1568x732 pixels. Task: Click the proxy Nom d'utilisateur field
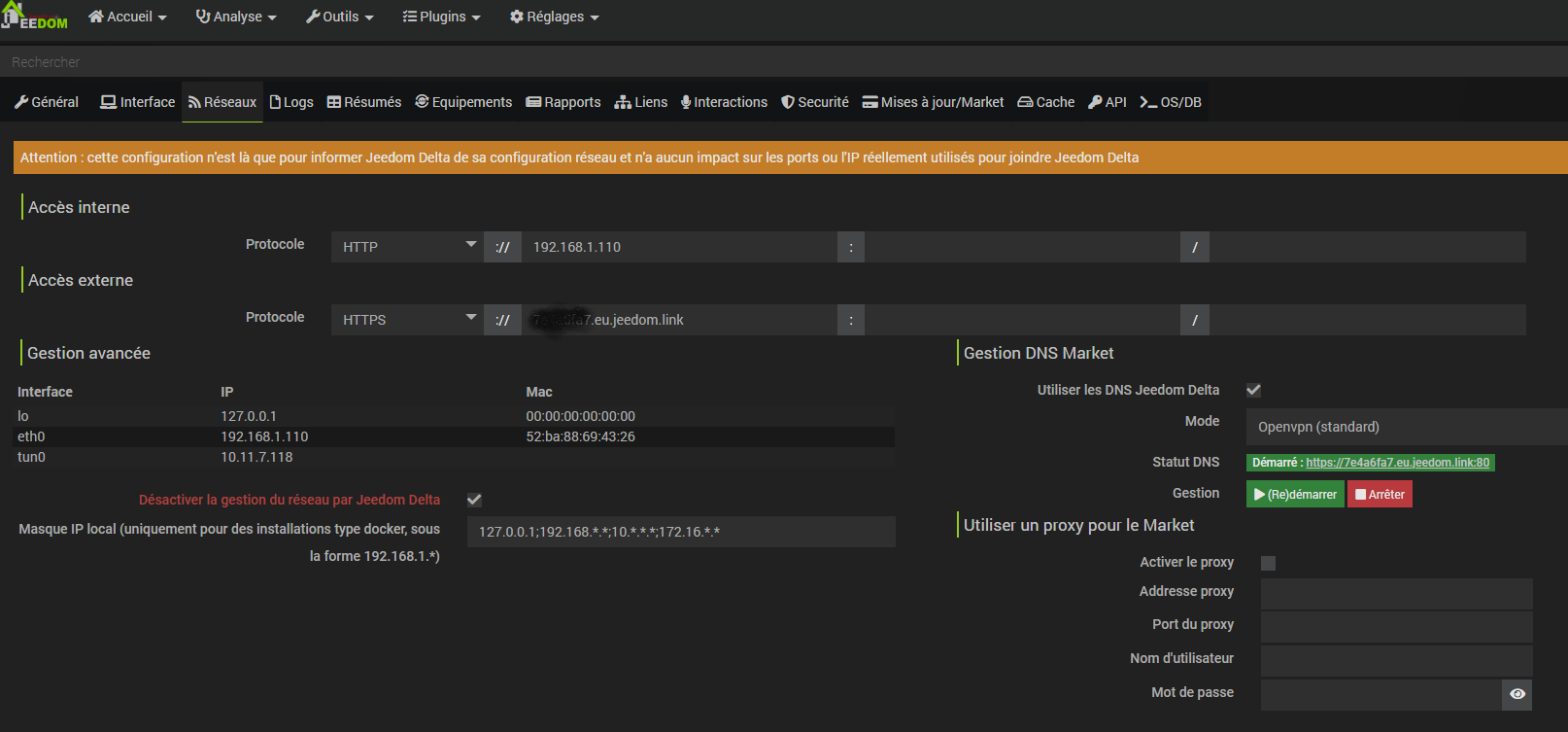pos(1396,661)
